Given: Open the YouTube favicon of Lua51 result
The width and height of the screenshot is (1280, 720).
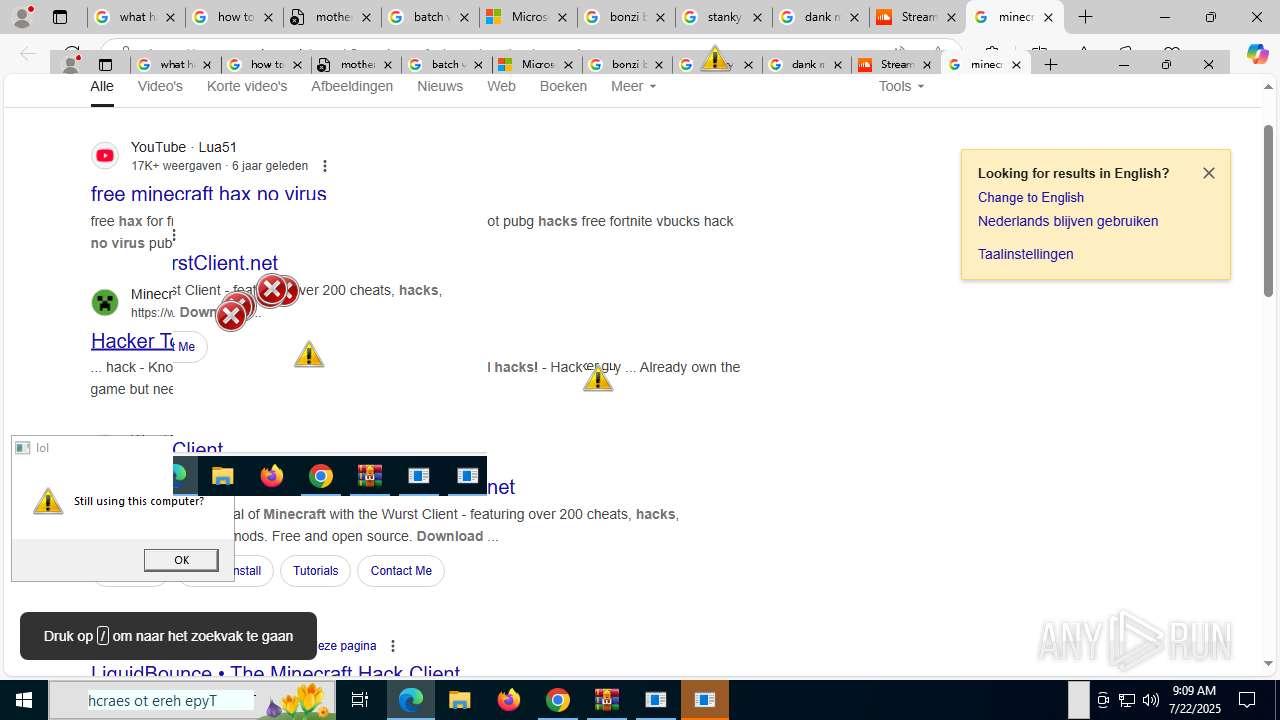Looking at the screenshot, I should (105, 155).
